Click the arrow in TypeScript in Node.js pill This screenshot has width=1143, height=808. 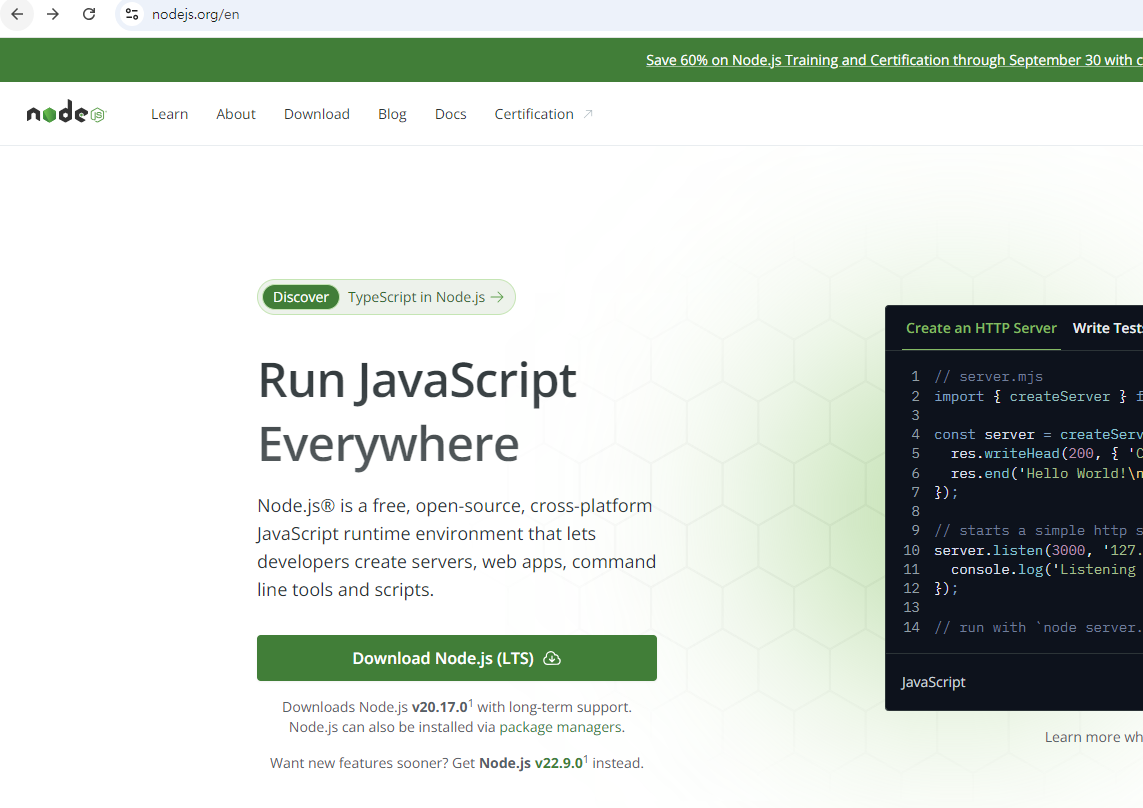[497, 297]
